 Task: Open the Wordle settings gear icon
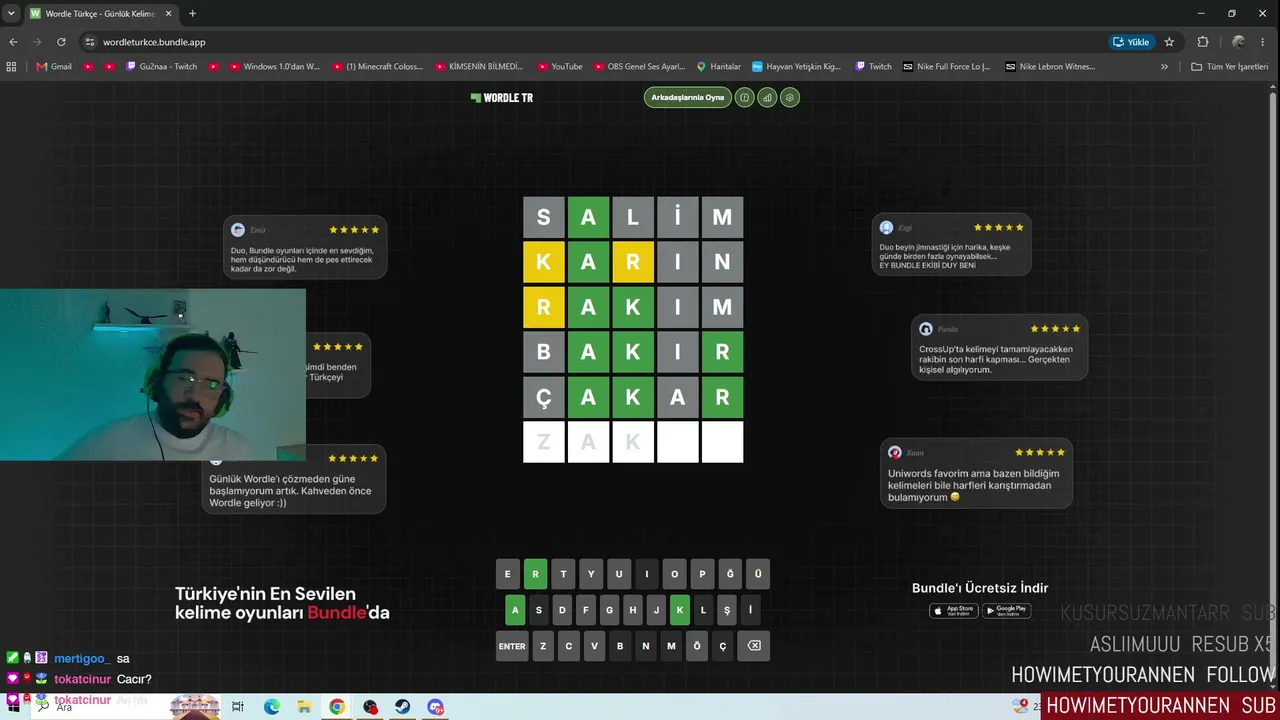pos(790,98)
